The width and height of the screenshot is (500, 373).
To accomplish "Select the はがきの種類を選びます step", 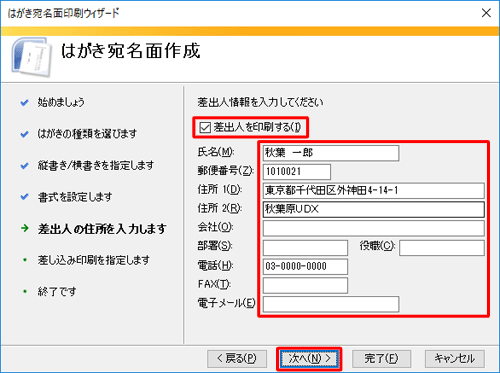I will coord(87,134).
